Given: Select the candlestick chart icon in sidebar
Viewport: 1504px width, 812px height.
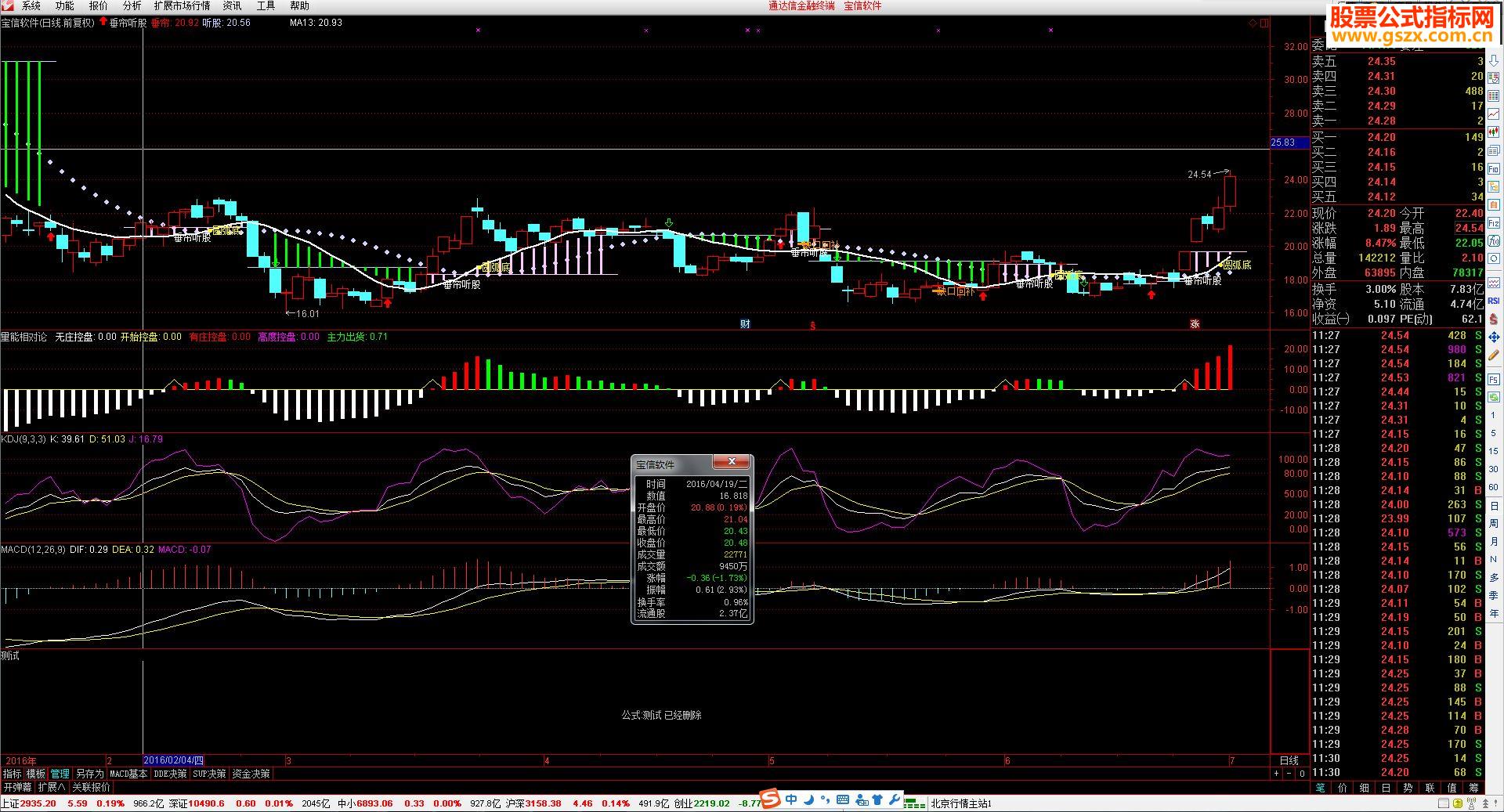Looking at the screenshot, I should coord(1494,131).
